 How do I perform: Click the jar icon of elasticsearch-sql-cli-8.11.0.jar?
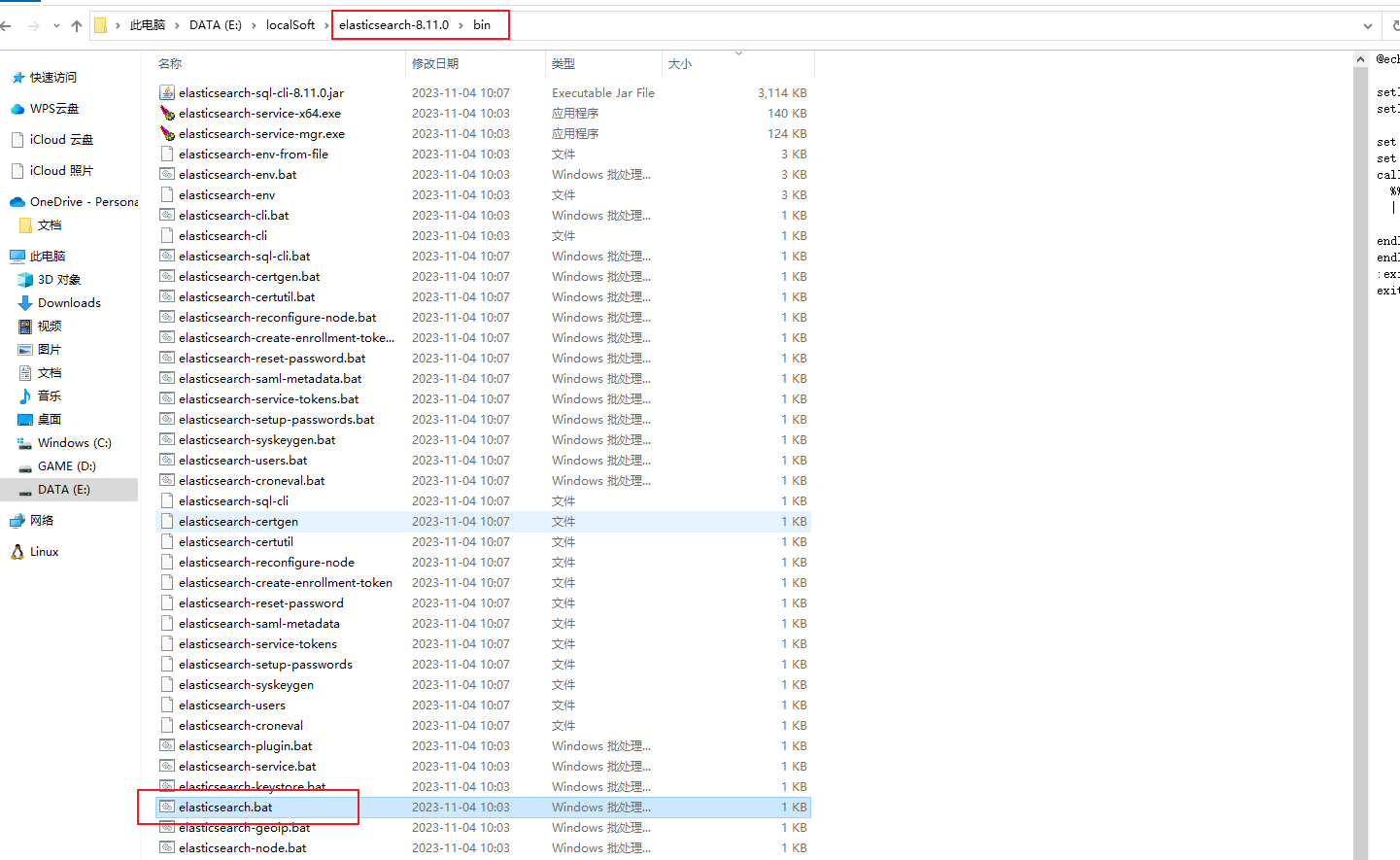167,92
